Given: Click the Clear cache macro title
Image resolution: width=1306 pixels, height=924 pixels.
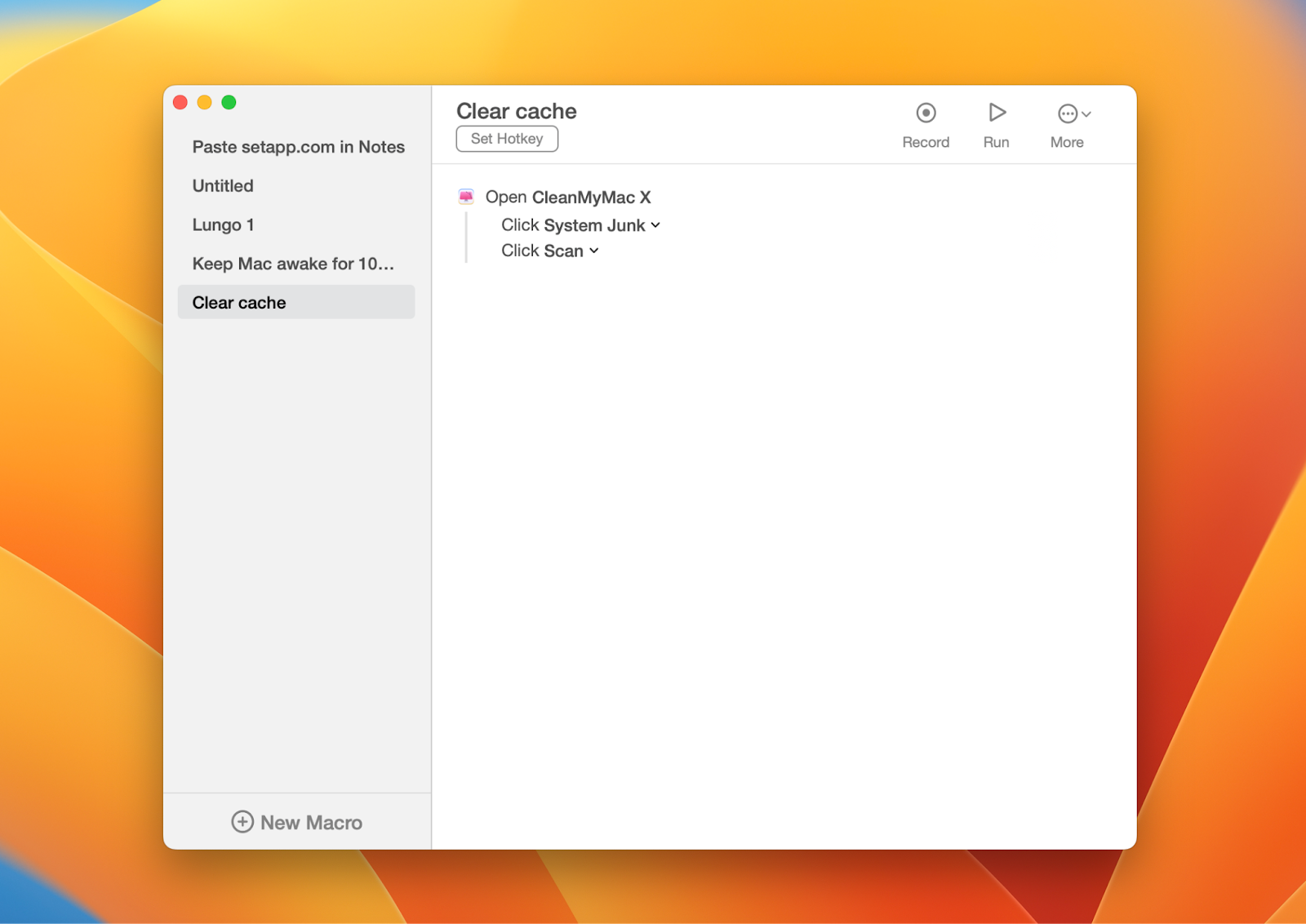Looking at the screenshot, I should point(517,111).
